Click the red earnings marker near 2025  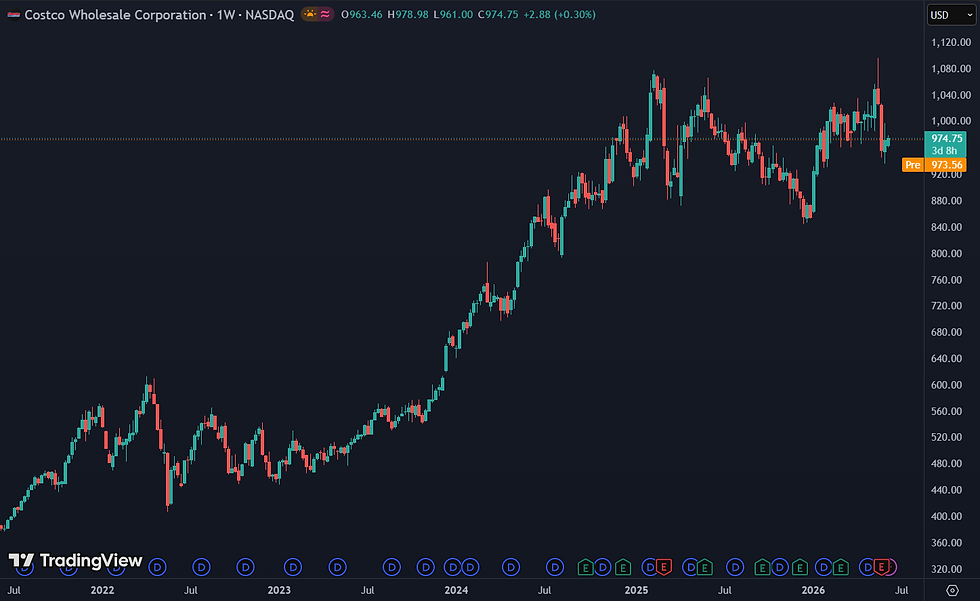pyautogui.click(x=664, y=567)
